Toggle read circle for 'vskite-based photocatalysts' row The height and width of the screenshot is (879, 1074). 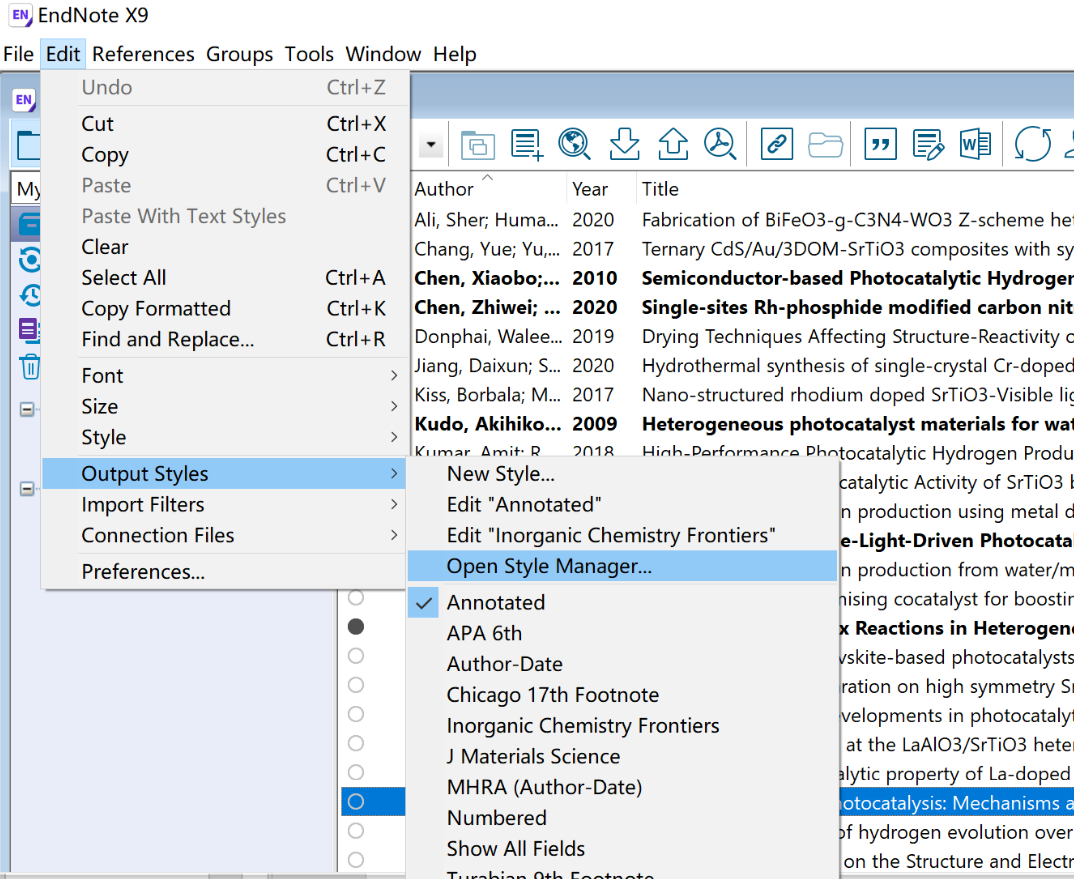355,656
